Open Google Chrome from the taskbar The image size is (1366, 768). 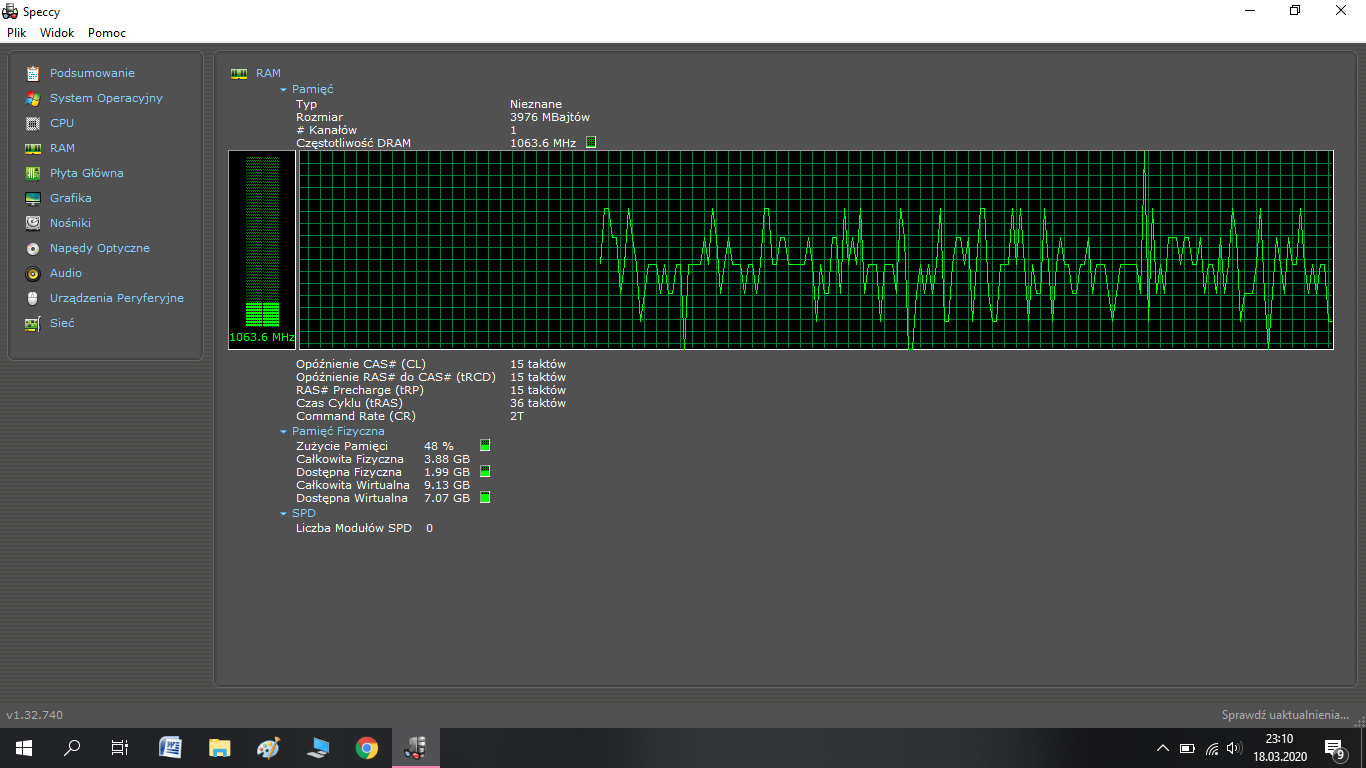pos(367,748)
